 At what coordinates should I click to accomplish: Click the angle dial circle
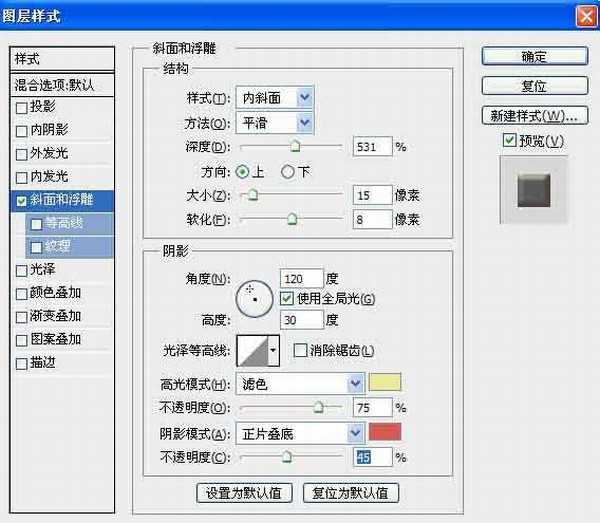254,296
